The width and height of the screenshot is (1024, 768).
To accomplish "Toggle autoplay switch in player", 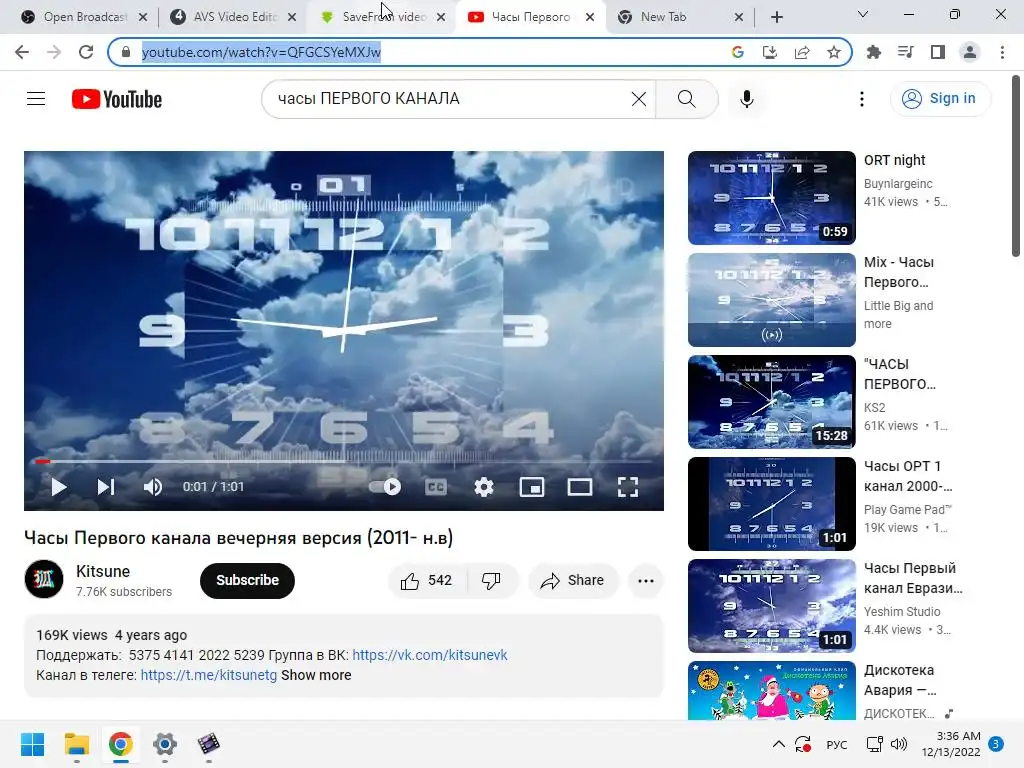I will click(385, 487).
